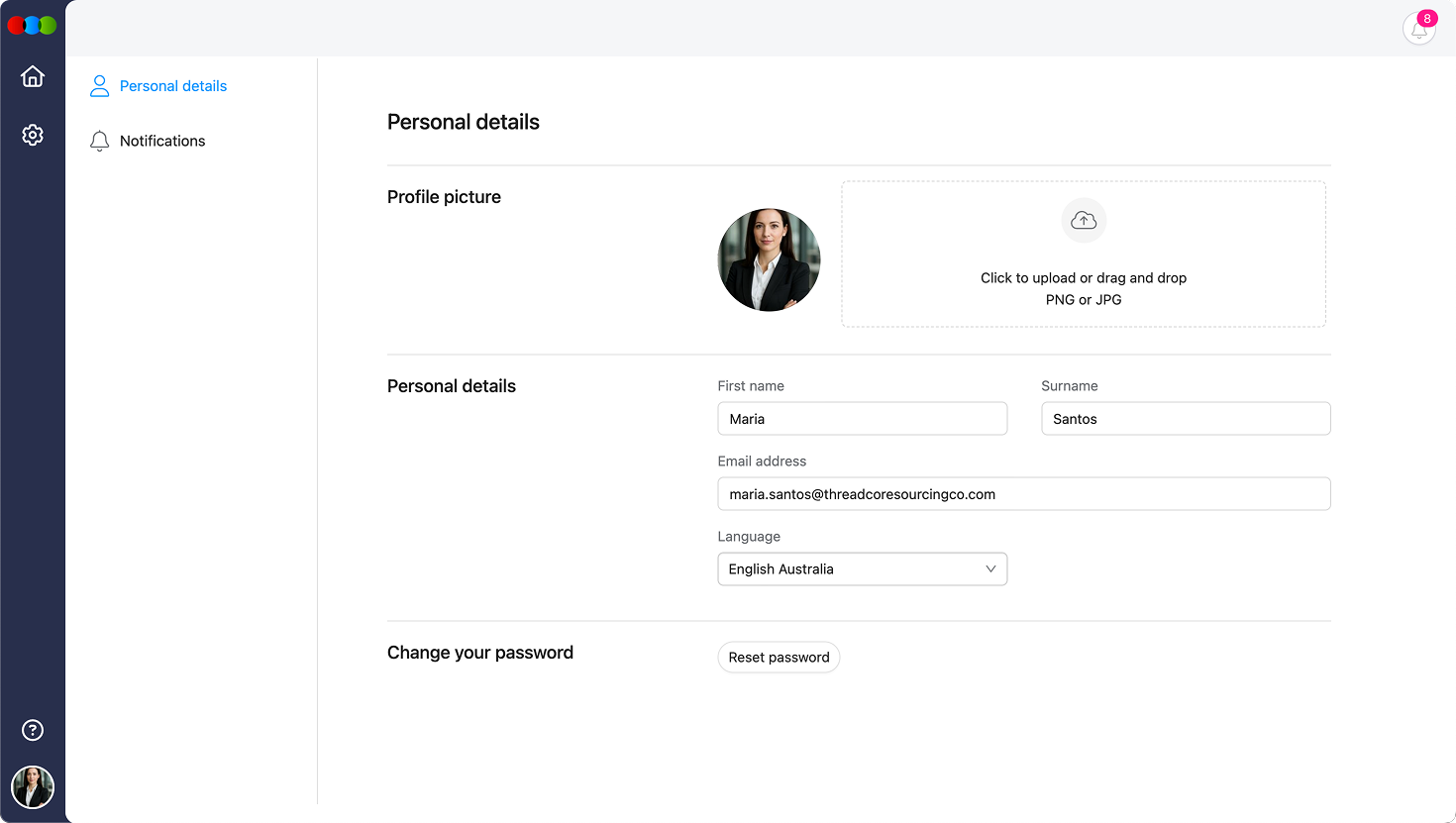Click the chevron on English Australia selector
The height and width of the screenshot is (823, 1456).
990,568
